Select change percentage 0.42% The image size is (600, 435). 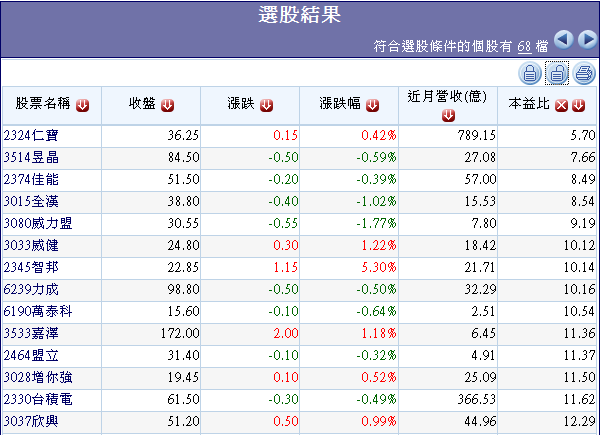pyautogui.click(x=379, y=135)
